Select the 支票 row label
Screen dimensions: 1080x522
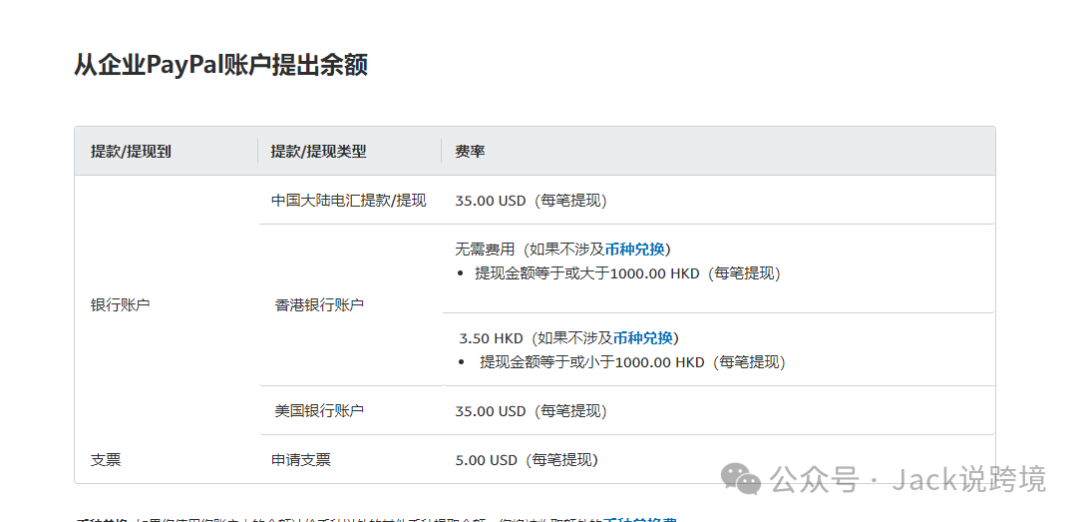coord(105,460)
